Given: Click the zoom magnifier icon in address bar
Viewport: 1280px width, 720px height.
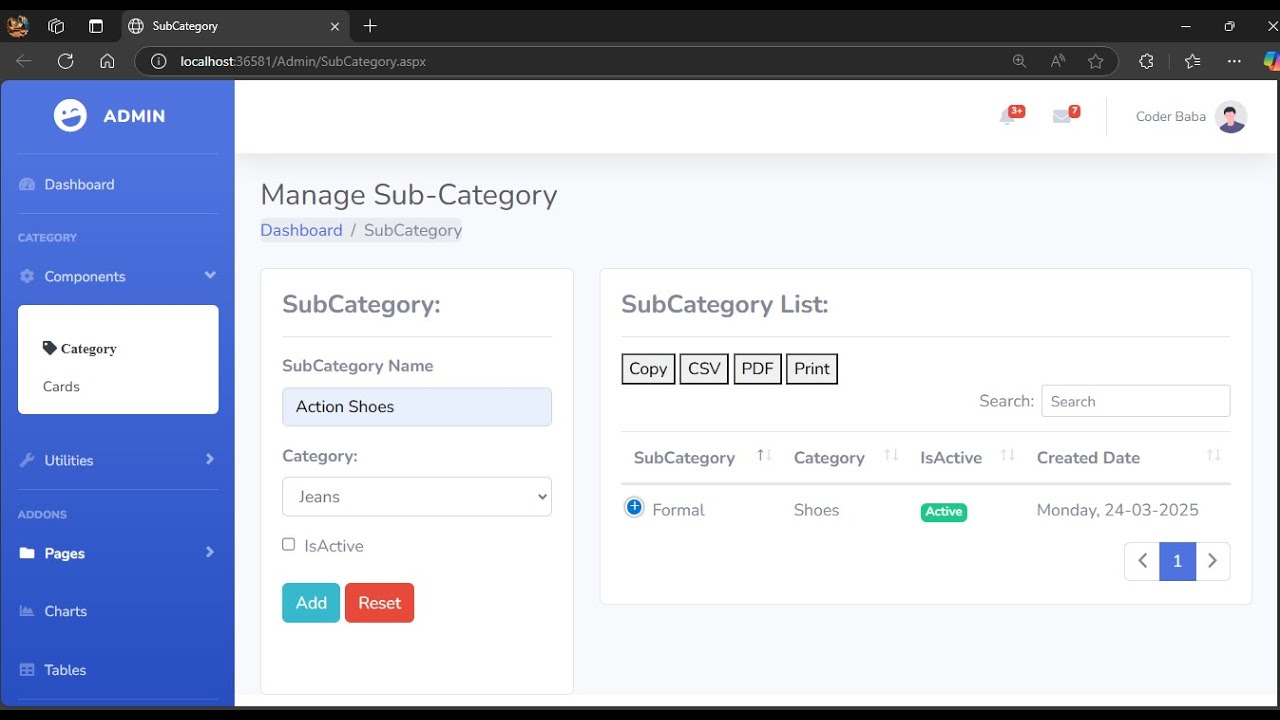Looking at the screenshot, I should 1019,61.
